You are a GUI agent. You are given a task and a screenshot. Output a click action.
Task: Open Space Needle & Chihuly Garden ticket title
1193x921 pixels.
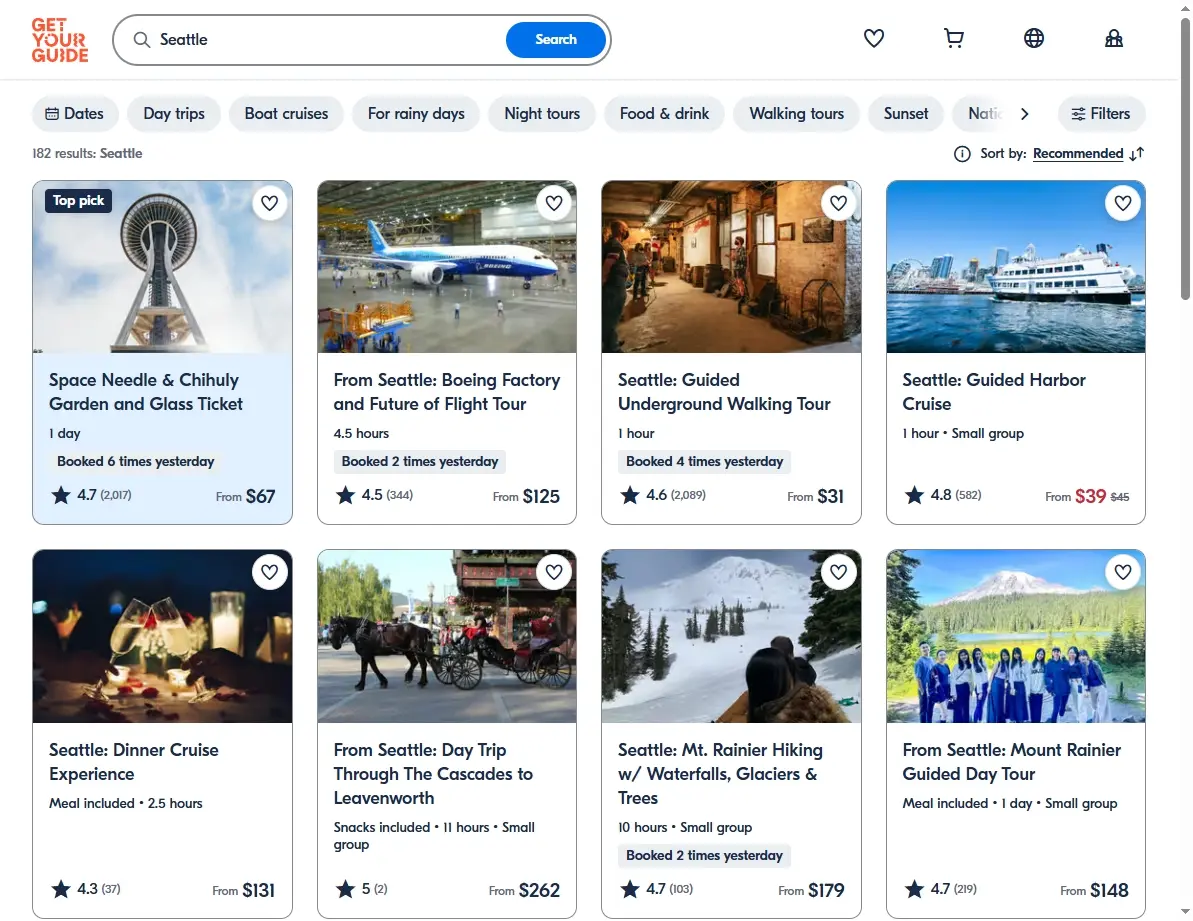tap(146, 392)
